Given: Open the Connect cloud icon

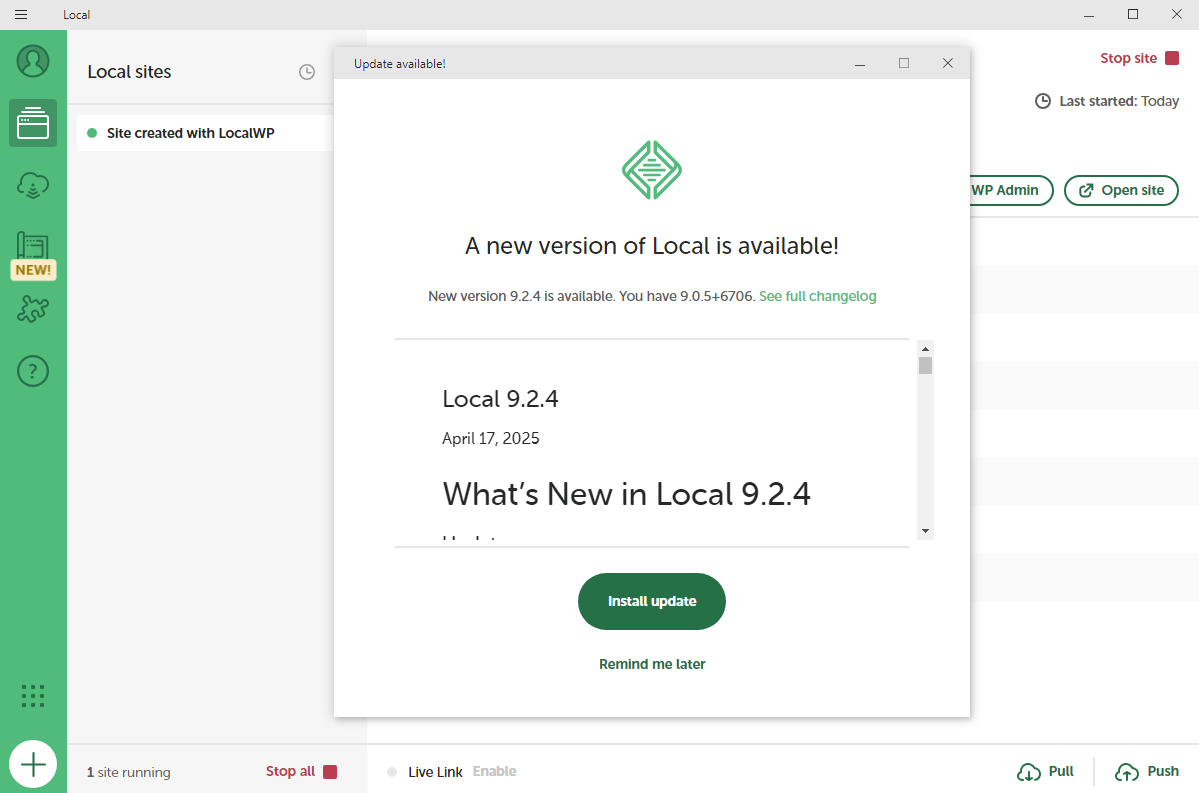Looking at the screenshot, I should (33, 185).
